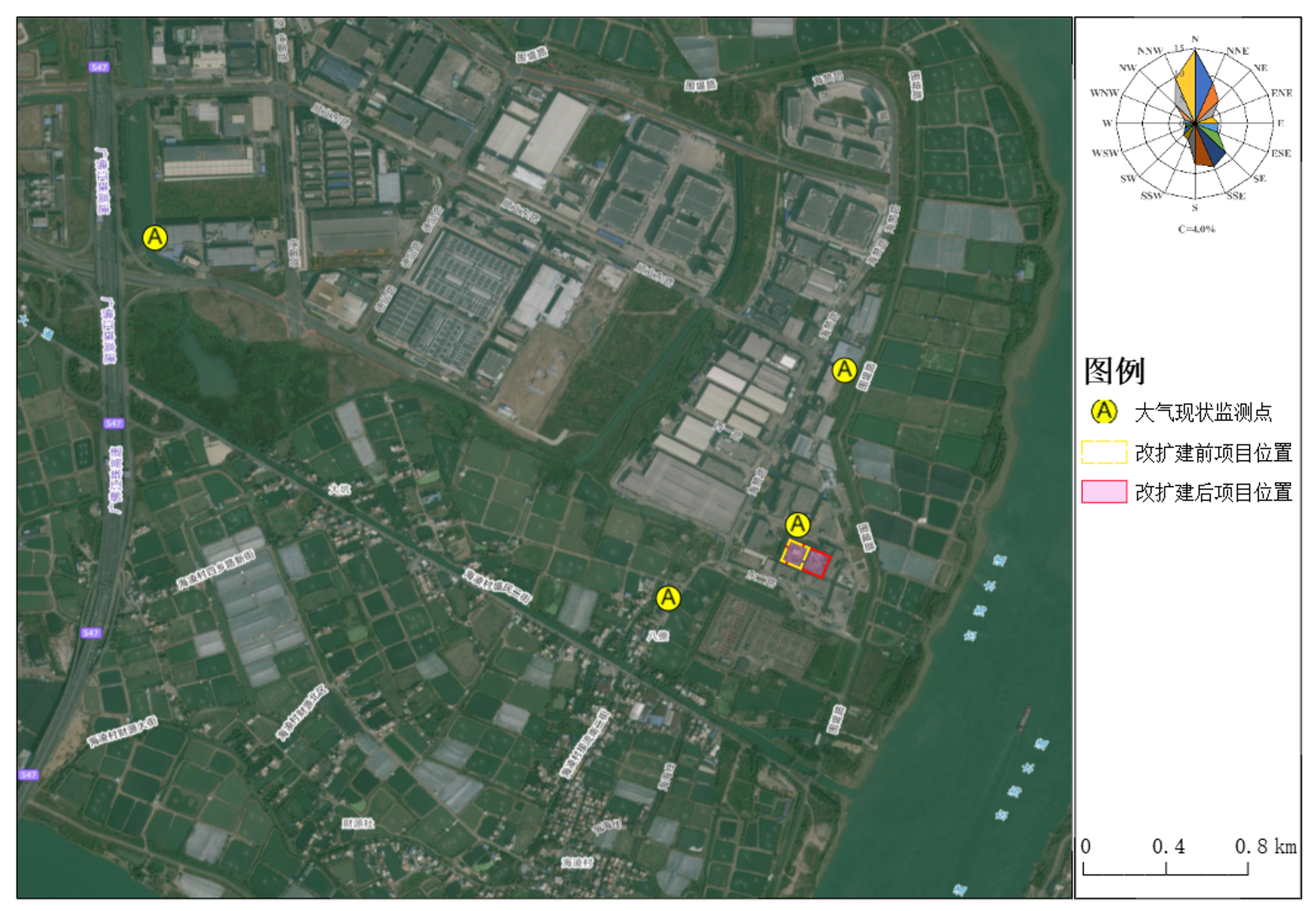Click the 财源社 place label

pos(357,823)
